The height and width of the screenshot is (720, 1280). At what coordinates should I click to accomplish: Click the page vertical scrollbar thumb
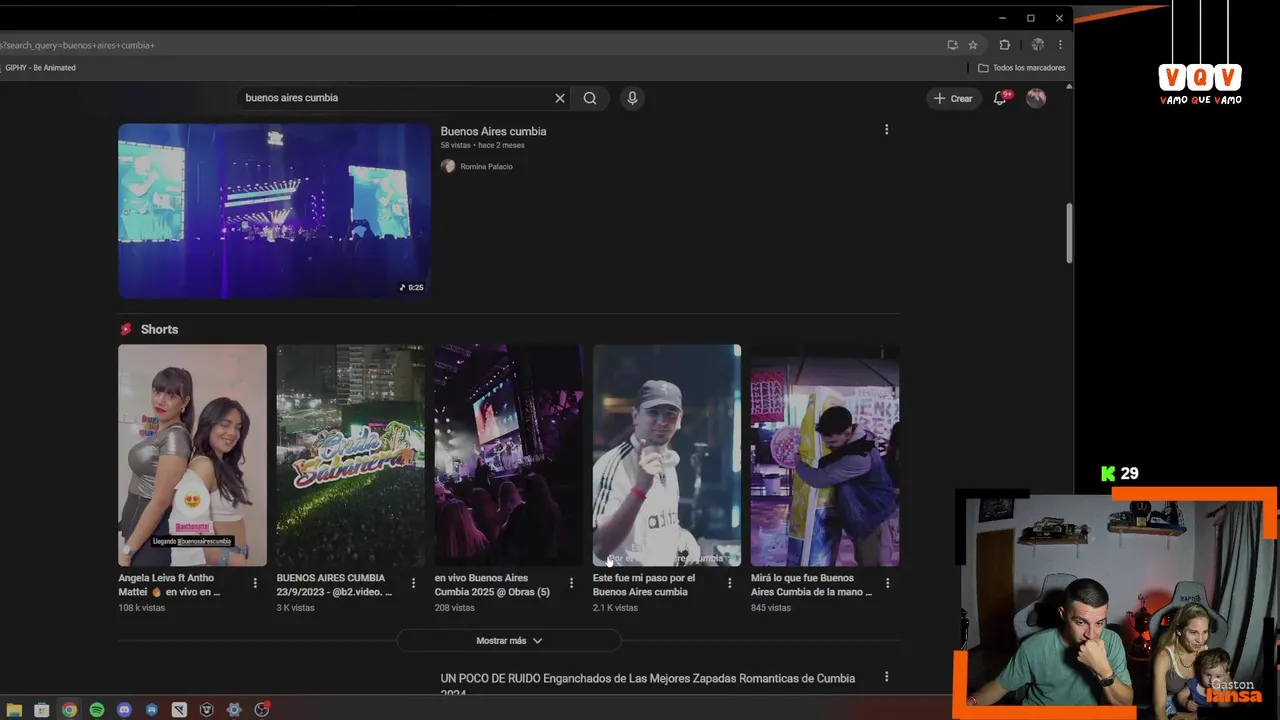1069,233
